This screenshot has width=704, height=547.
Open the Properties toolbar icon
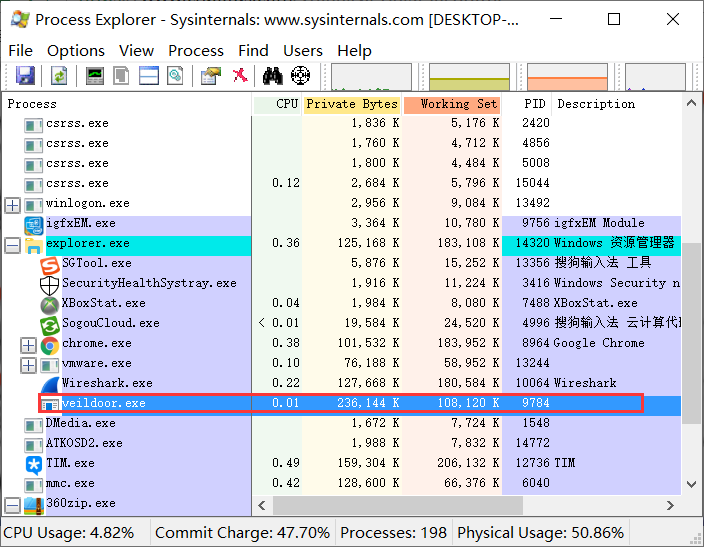(211, 75)
